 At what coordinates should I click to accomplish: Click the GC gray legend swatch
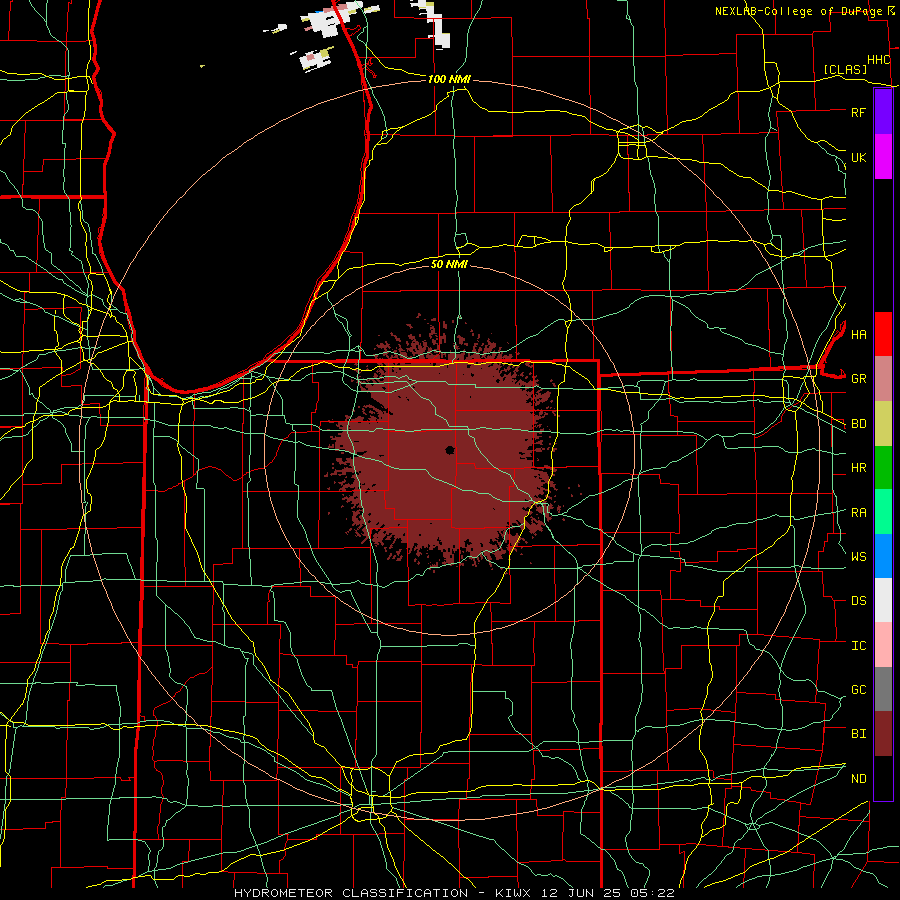883,689
